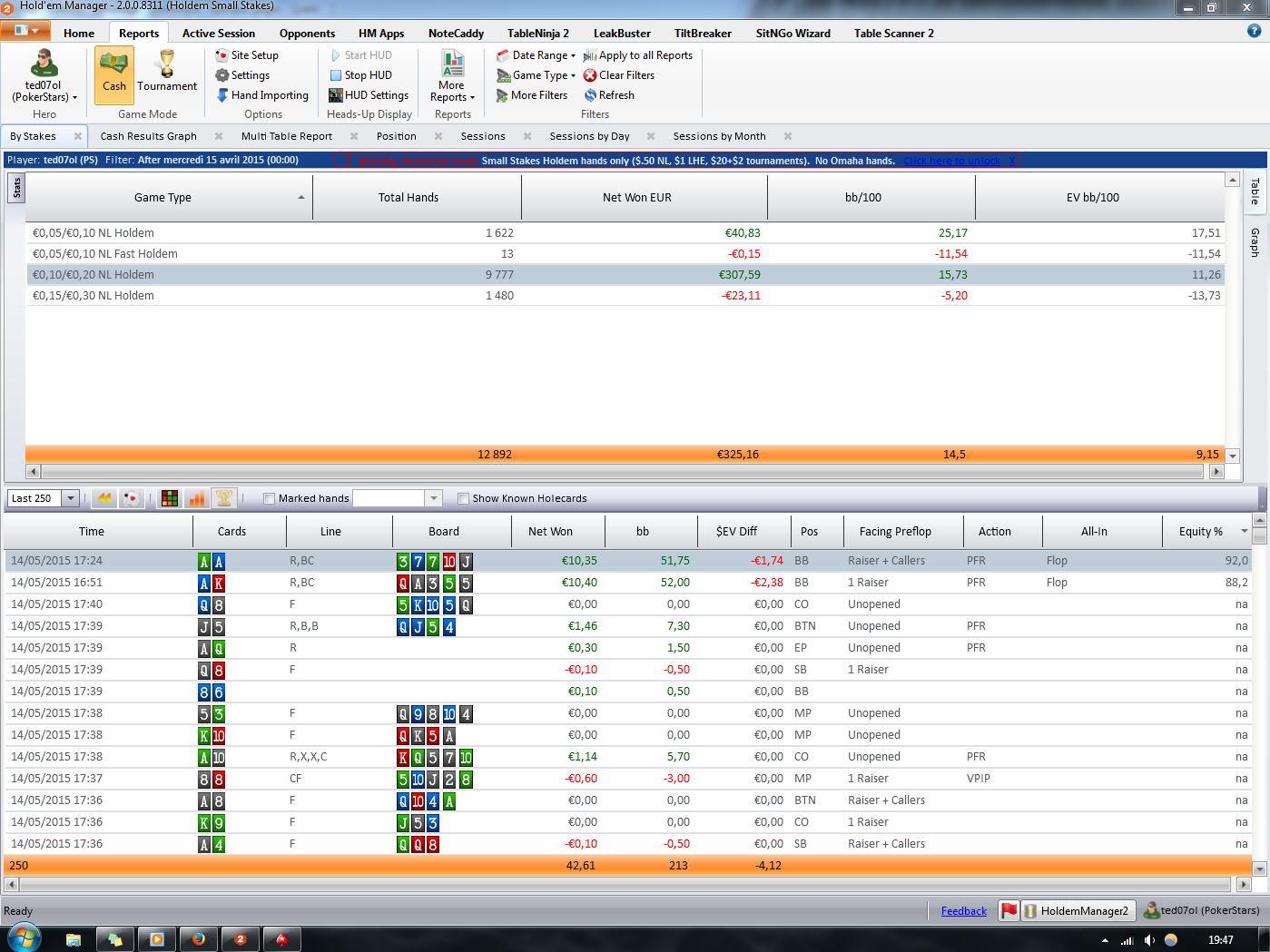Viewport: 1270px width, 952px height.
Task: Click the replay rewind arrows icon
Action: point(104,498)
